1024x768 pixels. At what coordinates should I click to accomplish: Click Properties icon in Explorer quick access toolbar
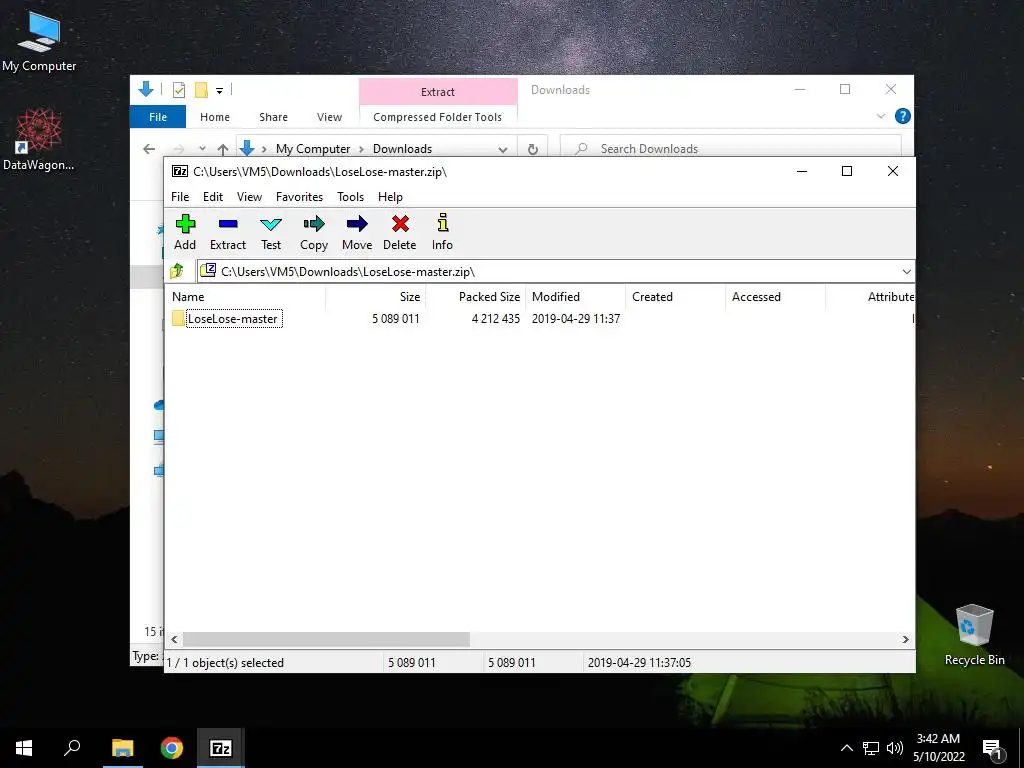coord(178,90)
